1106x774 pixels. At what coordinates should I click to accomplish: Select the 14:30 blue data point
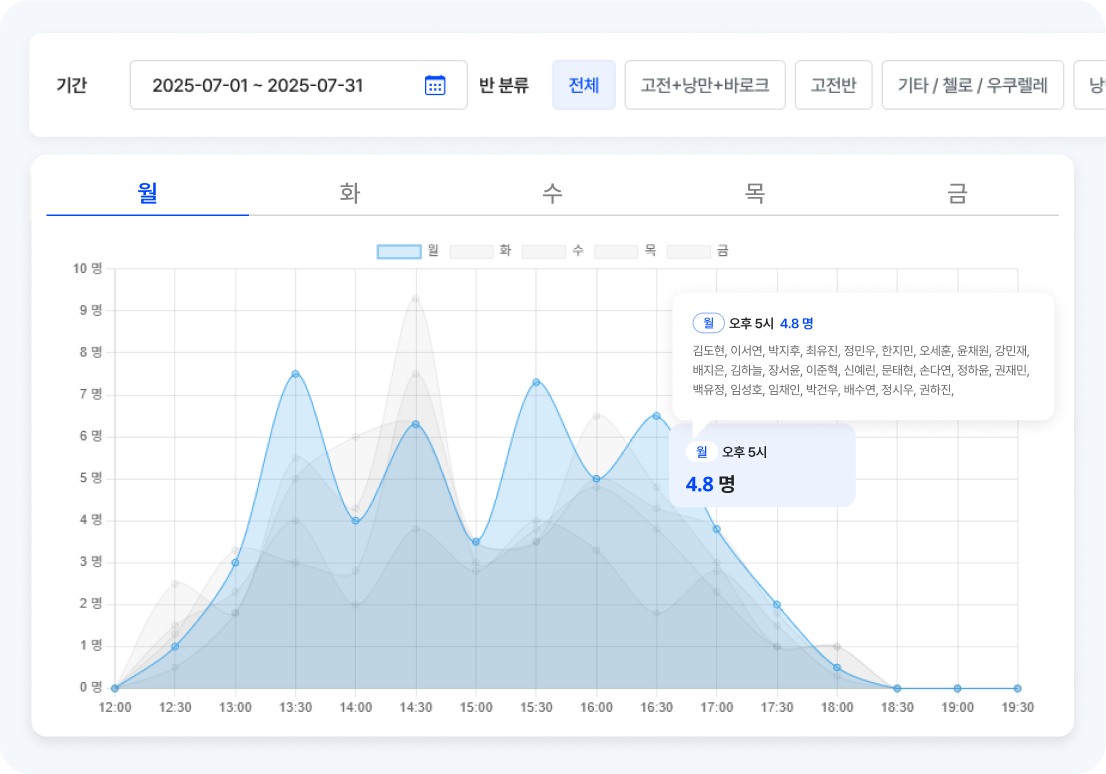coord(415,424)
